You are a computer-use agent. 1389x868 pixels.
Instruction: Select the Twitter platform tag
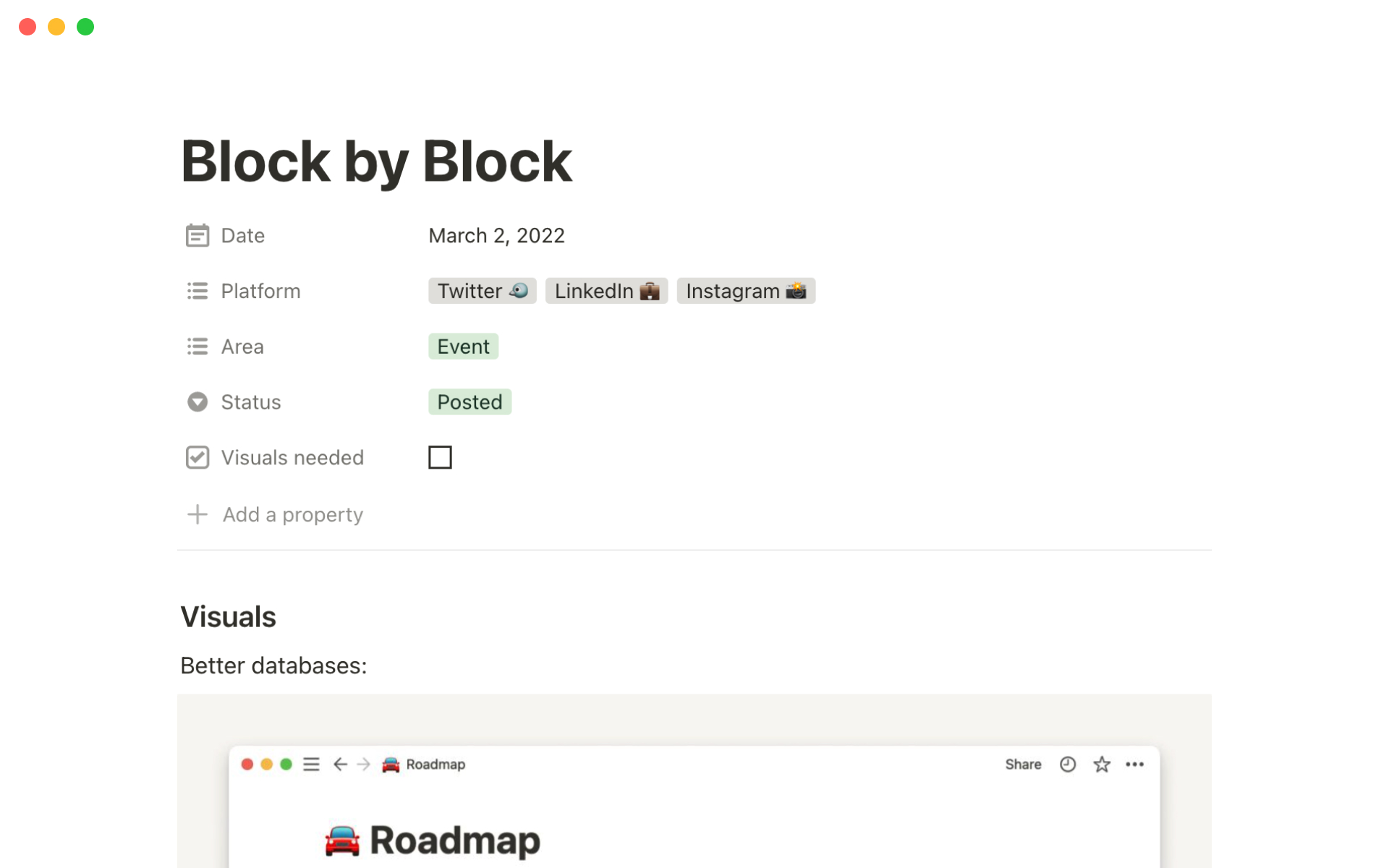(x=482, y=291)
